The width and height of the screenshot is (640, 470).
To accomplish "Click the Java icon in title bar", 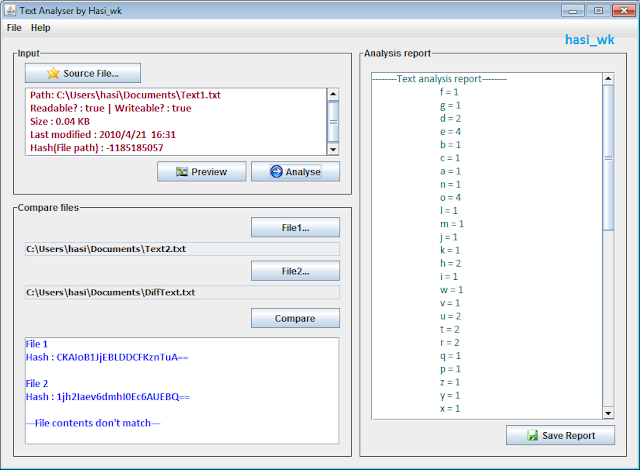I will 10,10.
